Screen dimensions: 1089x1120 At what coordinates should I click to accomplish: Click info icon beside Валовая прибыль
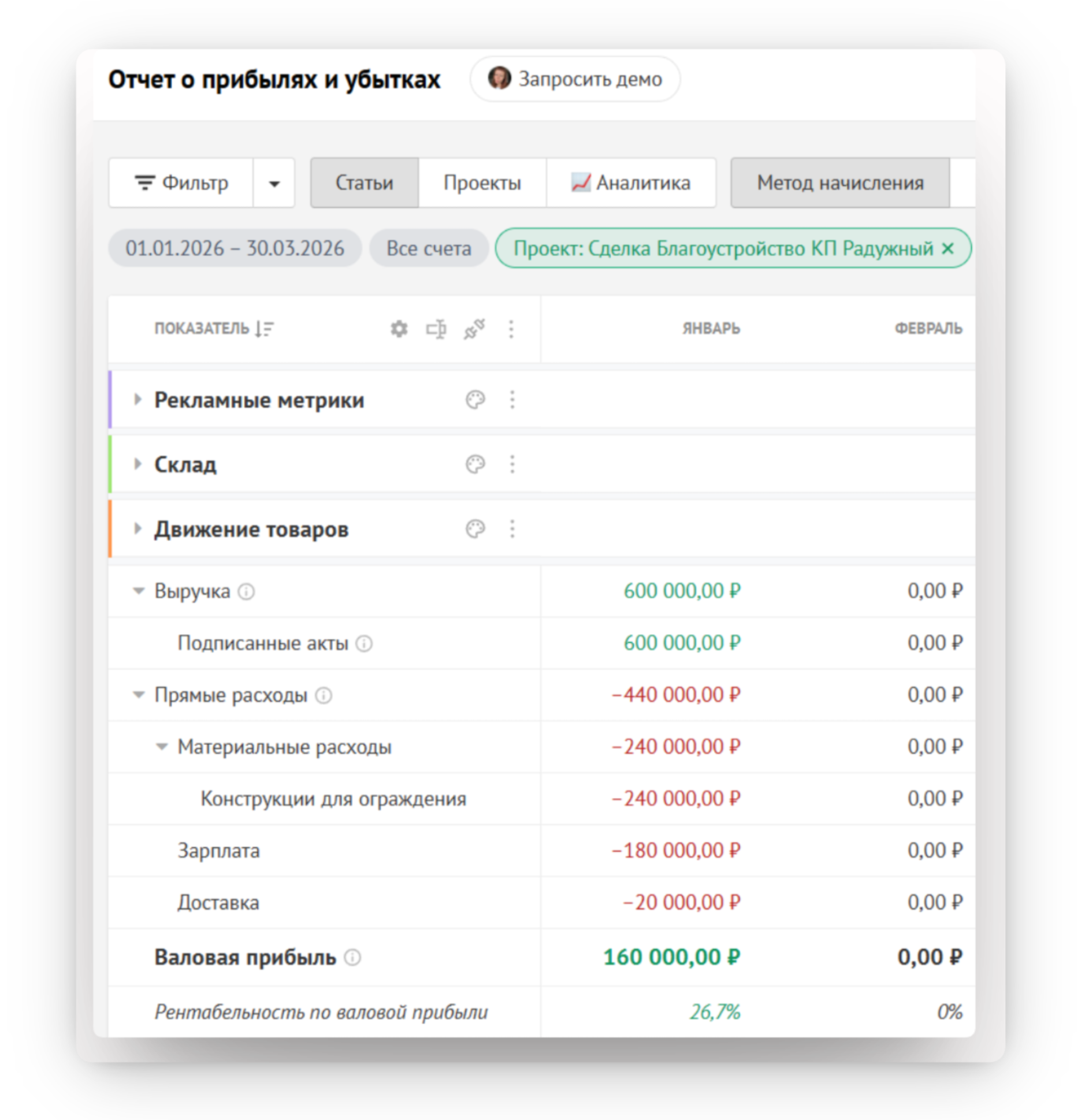352,957
